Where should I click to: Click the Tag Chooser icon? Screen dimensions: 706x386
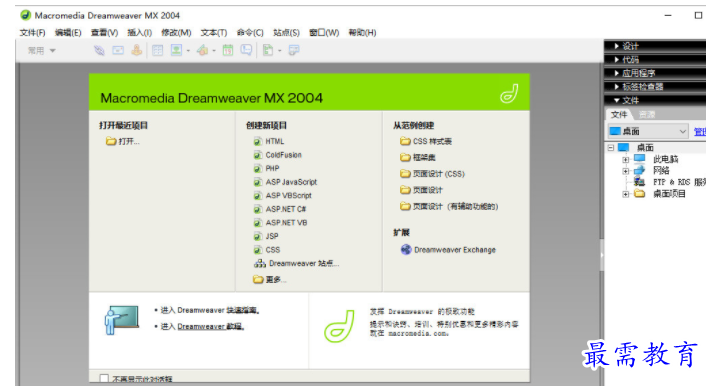click(294, 50)
